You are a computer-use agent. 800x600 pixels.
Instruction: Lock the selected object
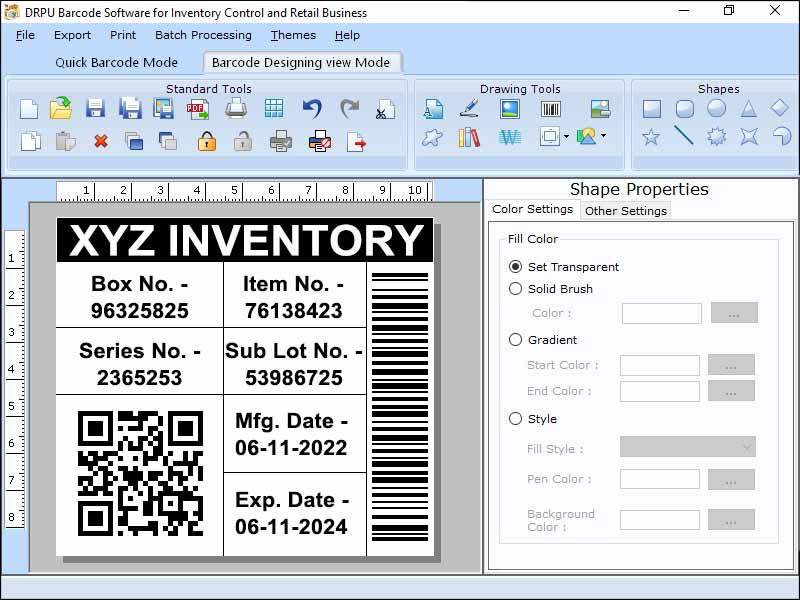tap(205, 139)
